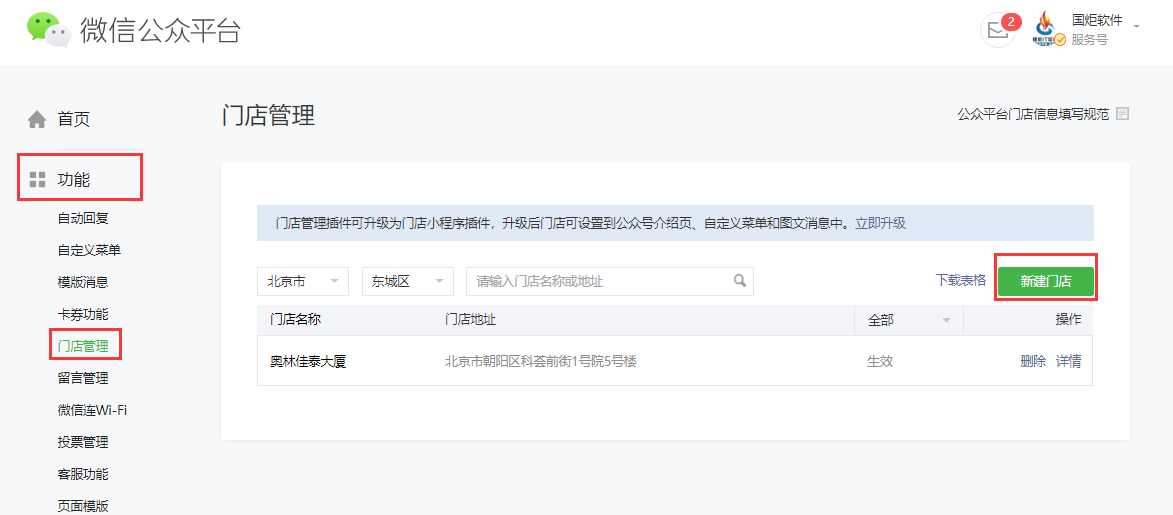The width and height of the screenshot is (1173, 515).
Task: Click the 微信公众平台 title text
Action: coord(161,30)
